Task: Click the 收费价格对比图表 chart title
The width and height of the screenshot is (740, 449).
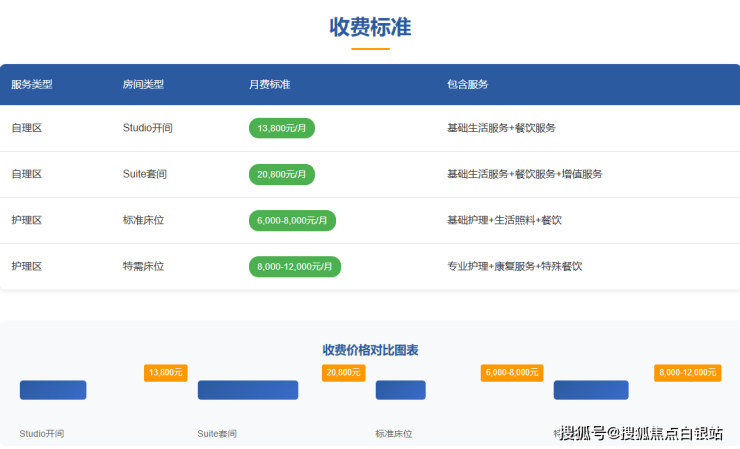Action: coord(370,350)
